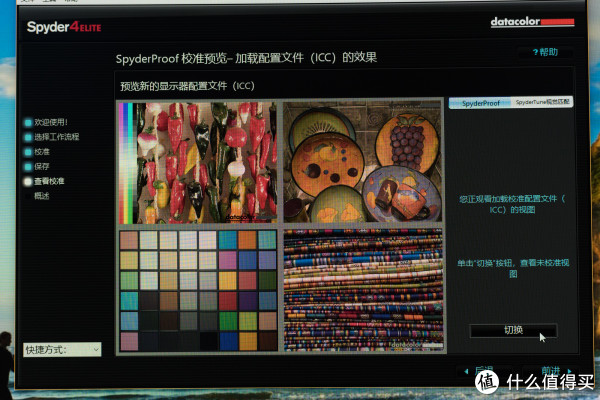The image size is (600, 400).
Task: Open the chili peppers preview image
Action: click(202, 162)
